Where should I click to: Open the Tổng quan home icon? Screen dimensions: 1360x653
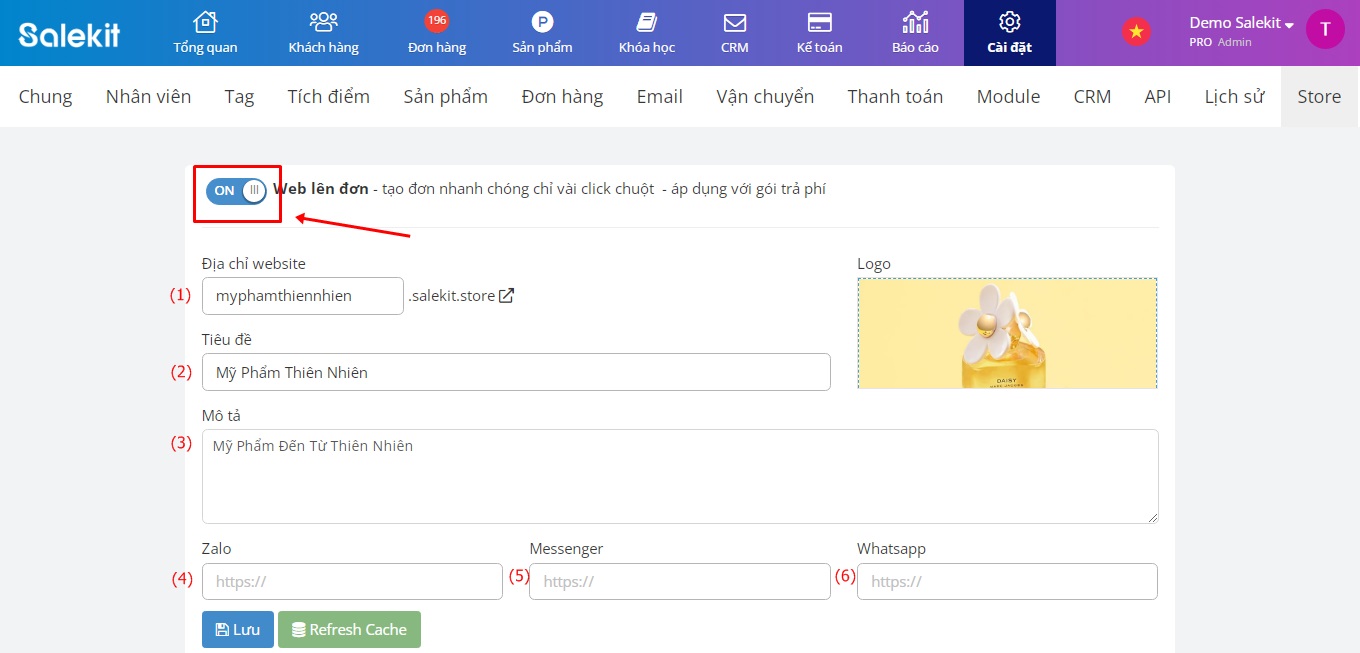pos(205,23)
